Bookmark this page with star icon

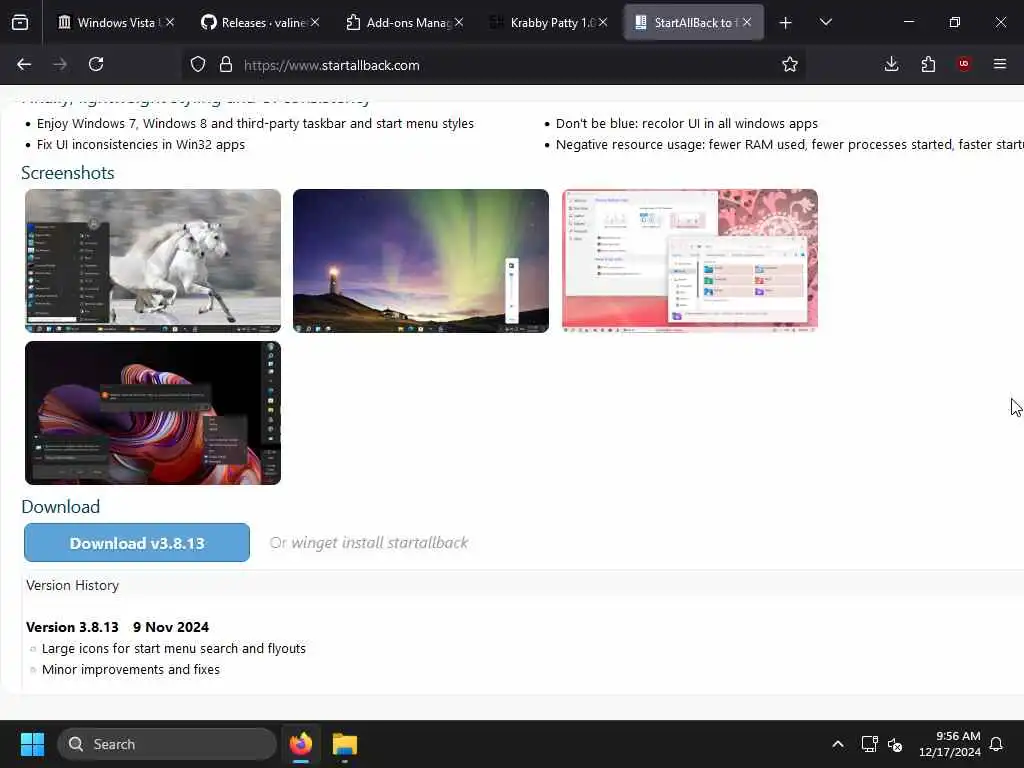790,65
